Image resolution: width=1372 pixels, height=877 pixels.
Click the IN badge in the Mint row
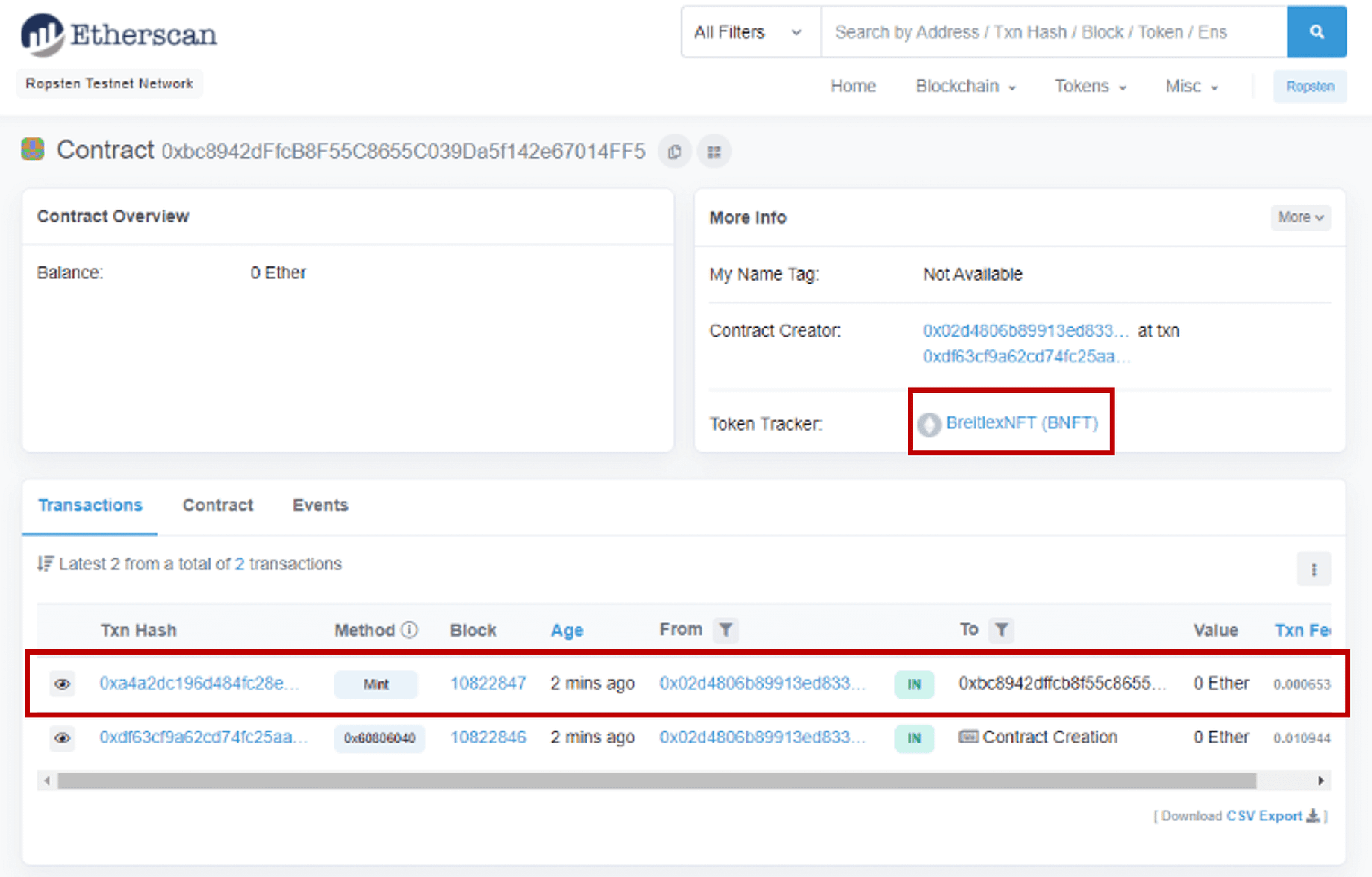tap(914, 684)
